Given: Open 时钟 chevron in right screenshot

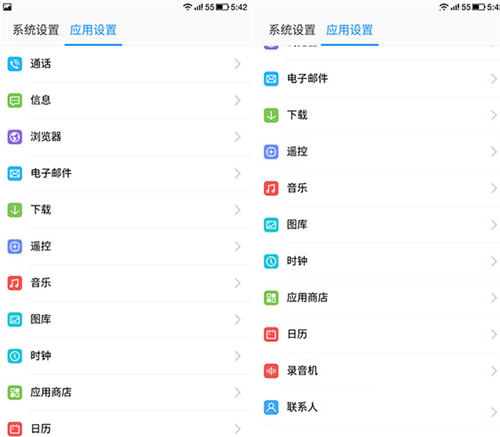Looking at the screenshot, I should [494, 261].
